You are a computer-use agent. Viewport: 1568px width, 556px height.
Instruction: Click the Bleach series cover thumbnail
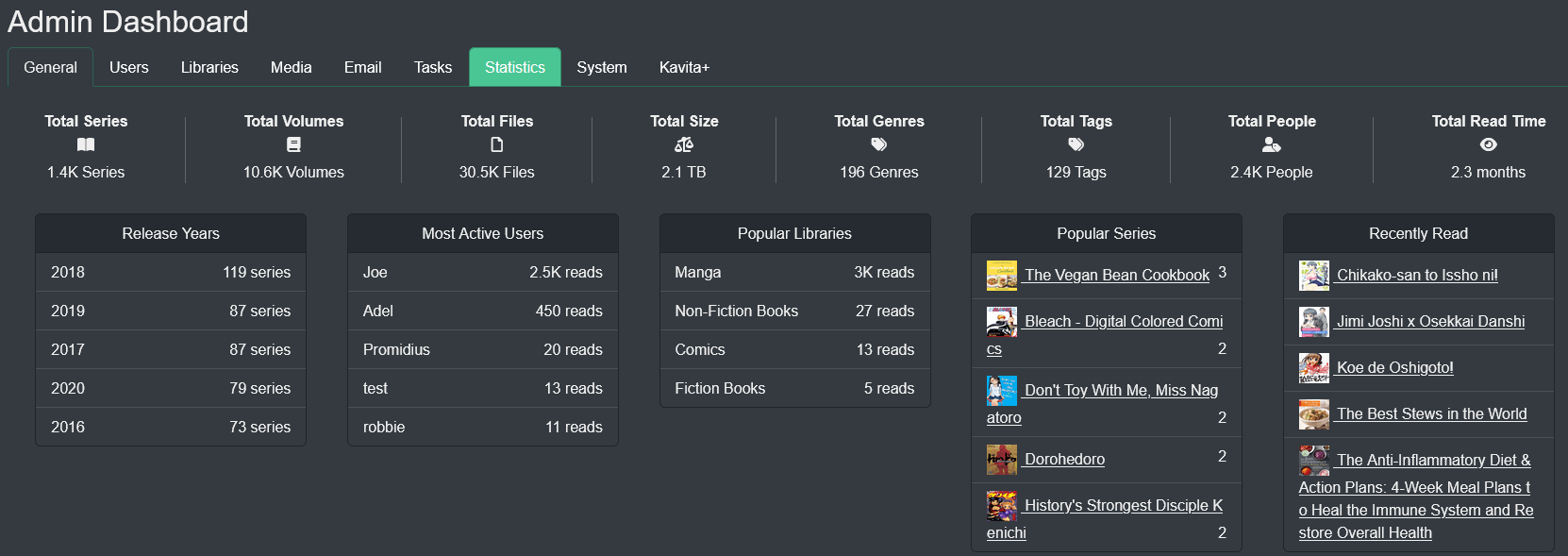click(x=1001, y=322)
